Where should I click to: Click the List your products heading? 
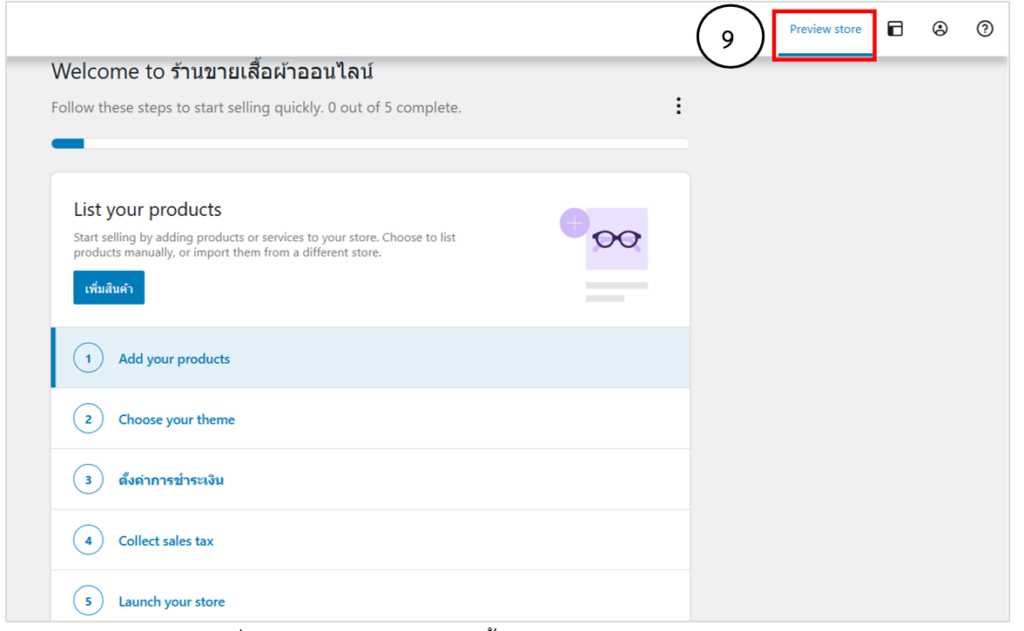[x=148, y=210]
